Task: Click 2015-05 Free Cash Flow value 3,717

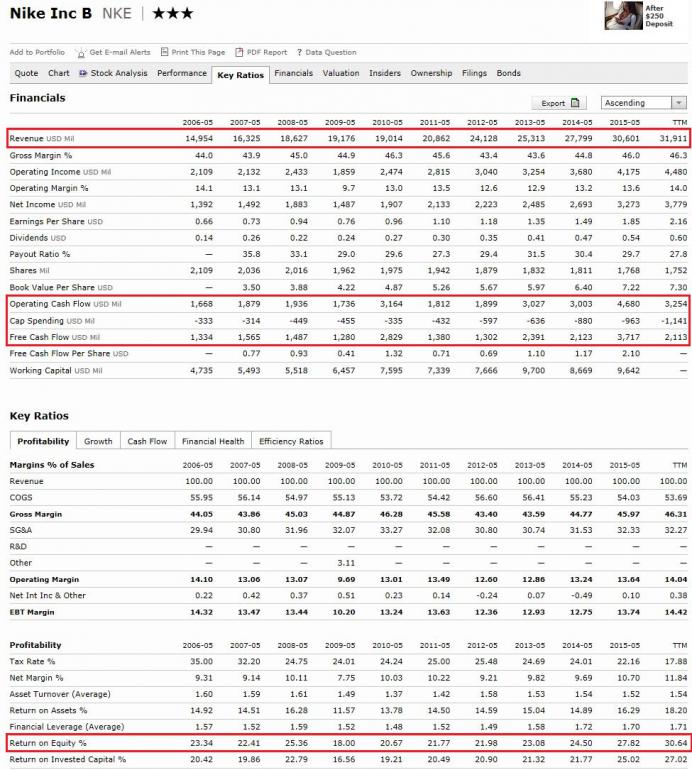Action: point(628,337)
